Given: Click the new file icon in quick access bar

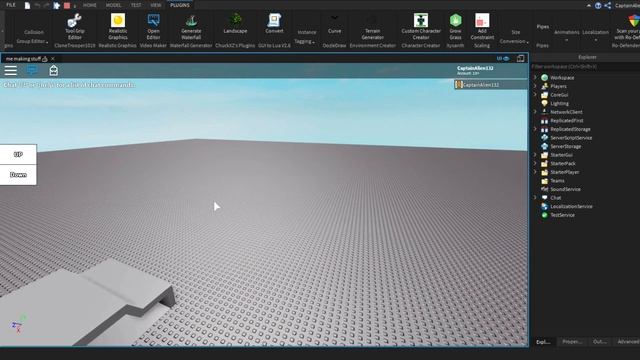Looking at the screenshot, I should tap(27, 5).
